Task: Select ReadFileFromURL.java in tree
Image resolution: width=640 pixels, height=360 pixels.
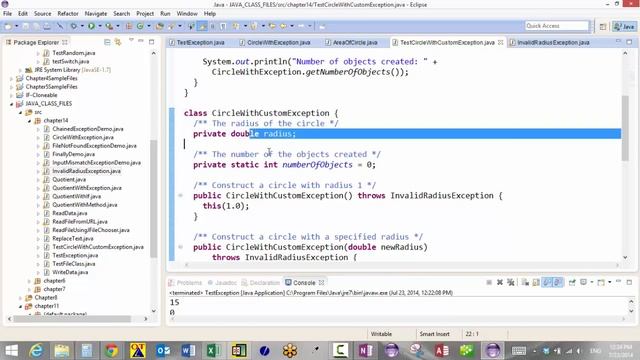Action: tap(80, 222)
